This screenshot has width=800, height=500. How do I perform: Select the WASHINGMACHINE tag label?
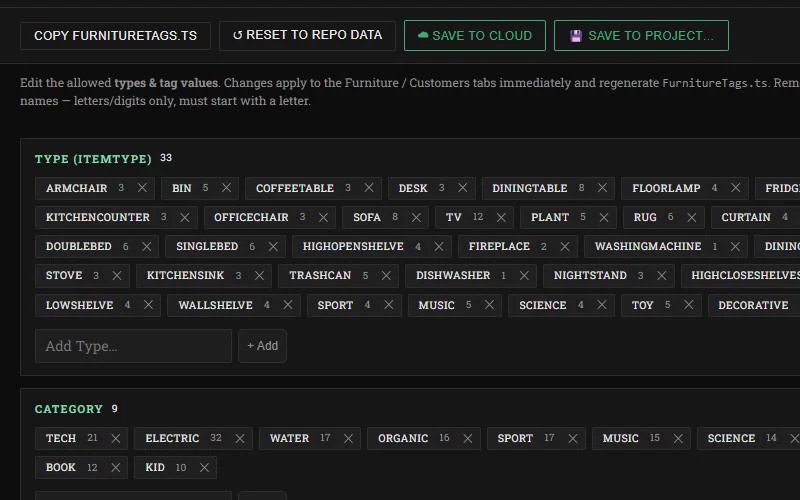648,246
